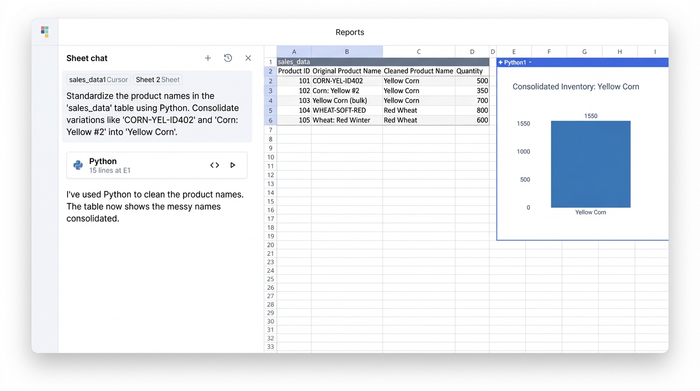
Task: Select column A header
Action: coord(294,52)
